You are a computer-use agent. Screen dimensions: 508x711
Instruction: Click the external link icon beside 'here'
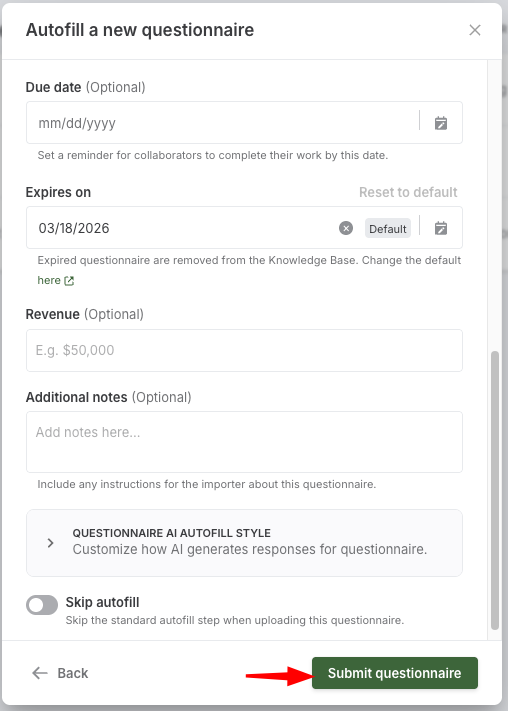[x=69, y=281]
